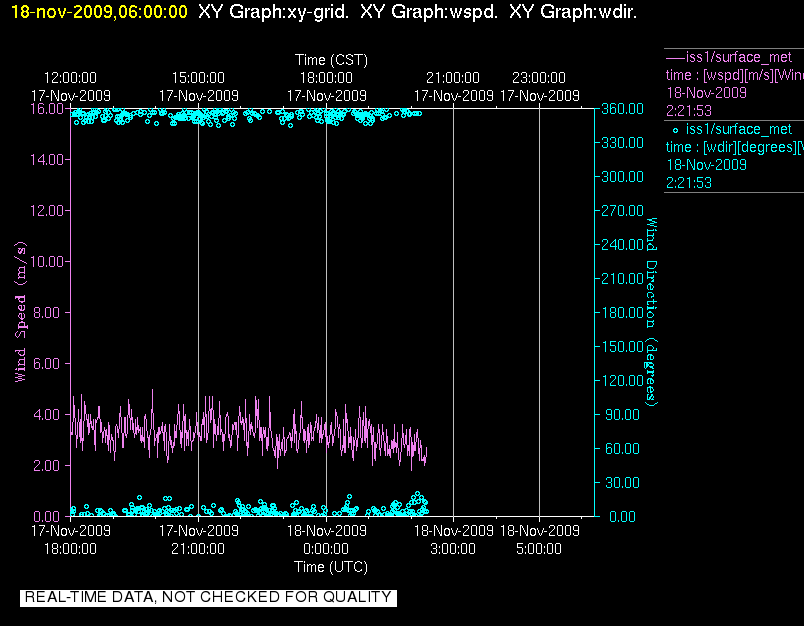Click the 8.00 wind speed tick label
Image resolution: width=804 pixels, height=626 pixels.
tap(47, 312)
